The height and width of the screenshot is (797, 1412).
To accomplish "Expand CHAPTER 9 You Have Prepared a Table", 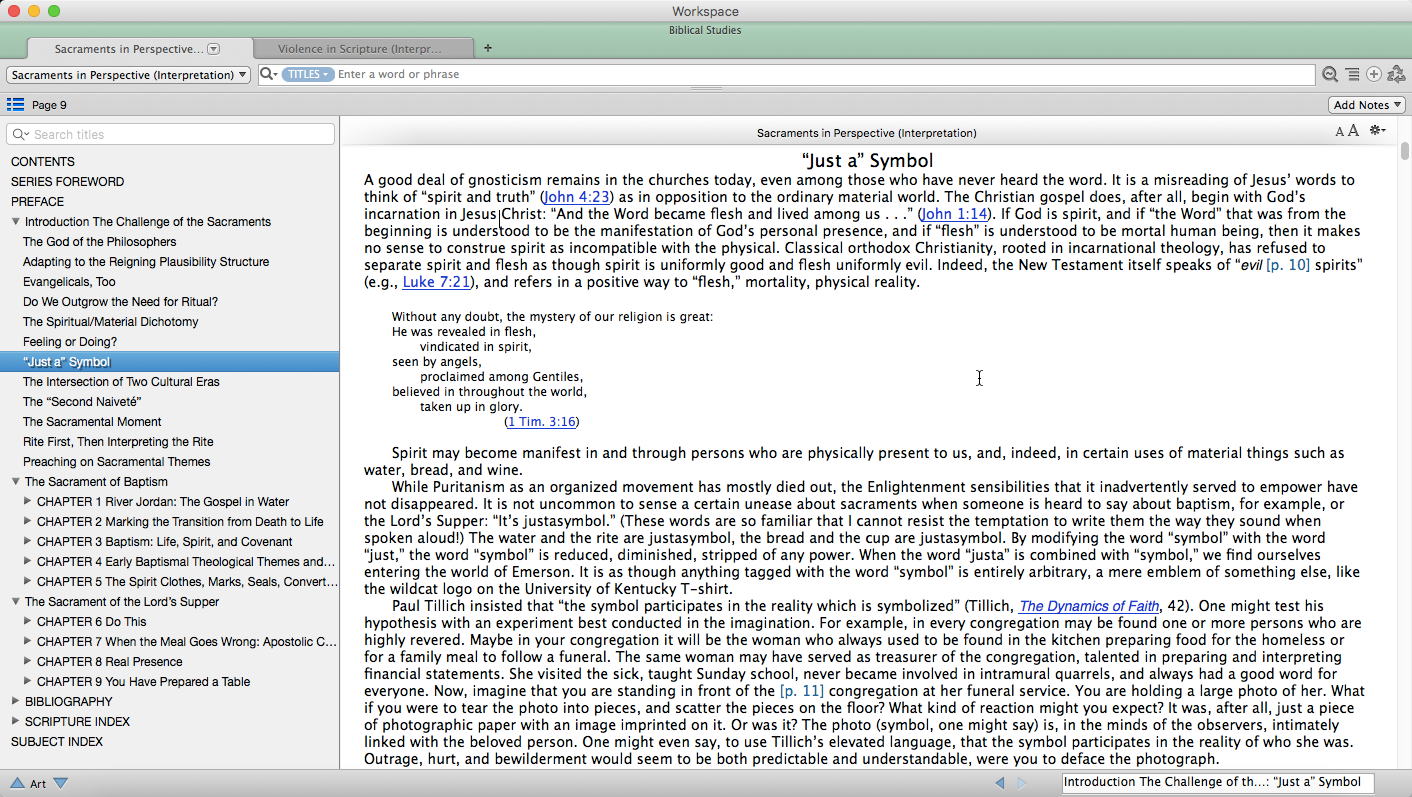I will click(28, 682).
